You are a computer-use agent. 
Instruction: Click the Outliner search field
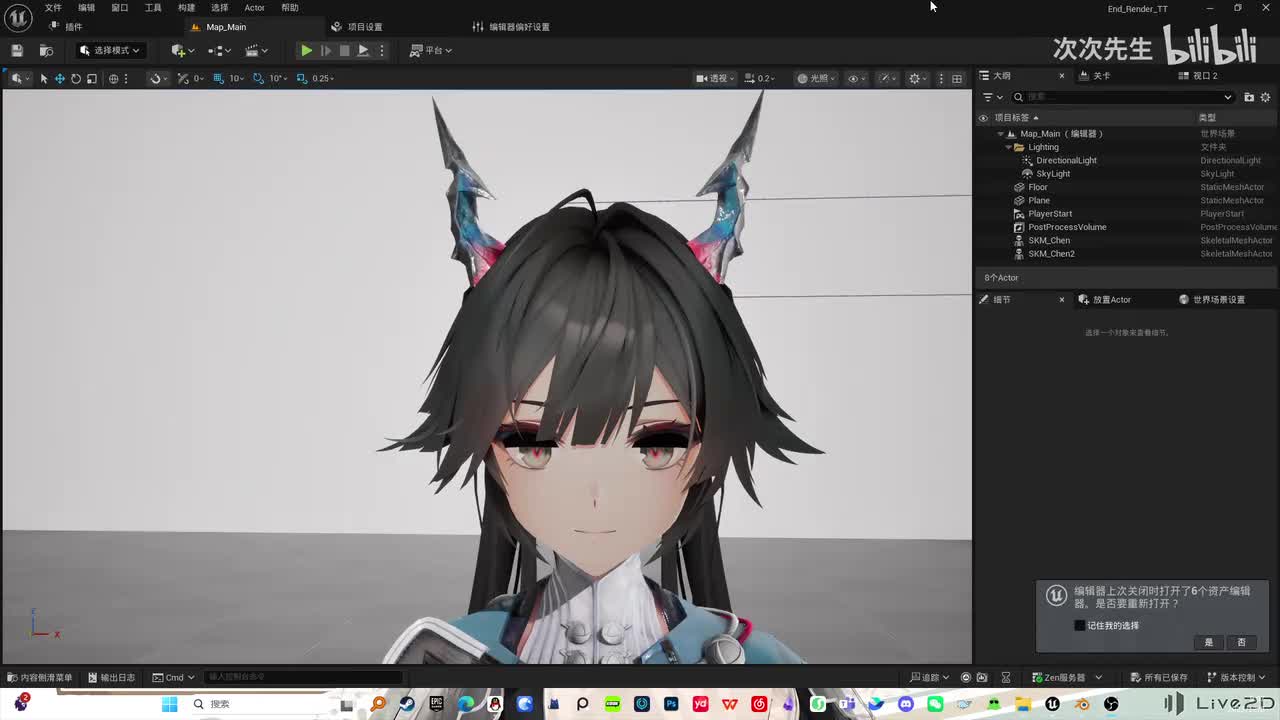pos(1122,97)
